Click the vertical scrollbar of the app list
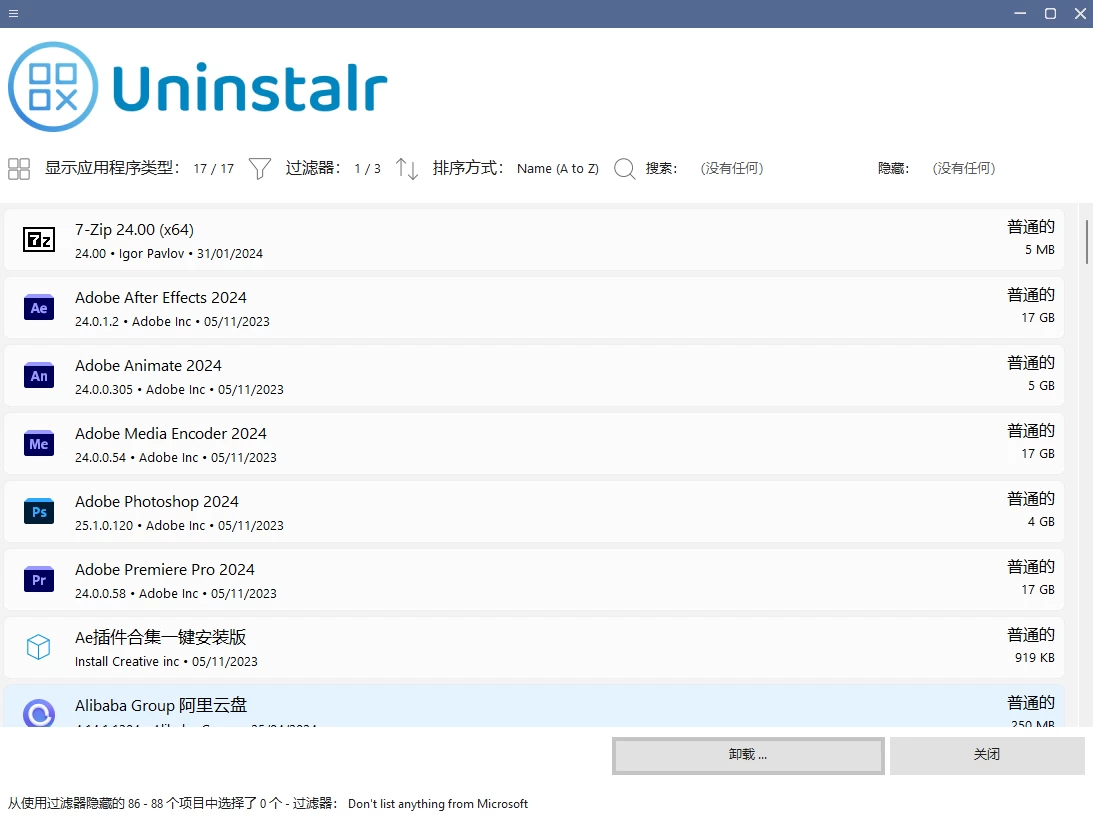The width and height of the screenshot is (1093, 819). click(x=1086, y=240)
